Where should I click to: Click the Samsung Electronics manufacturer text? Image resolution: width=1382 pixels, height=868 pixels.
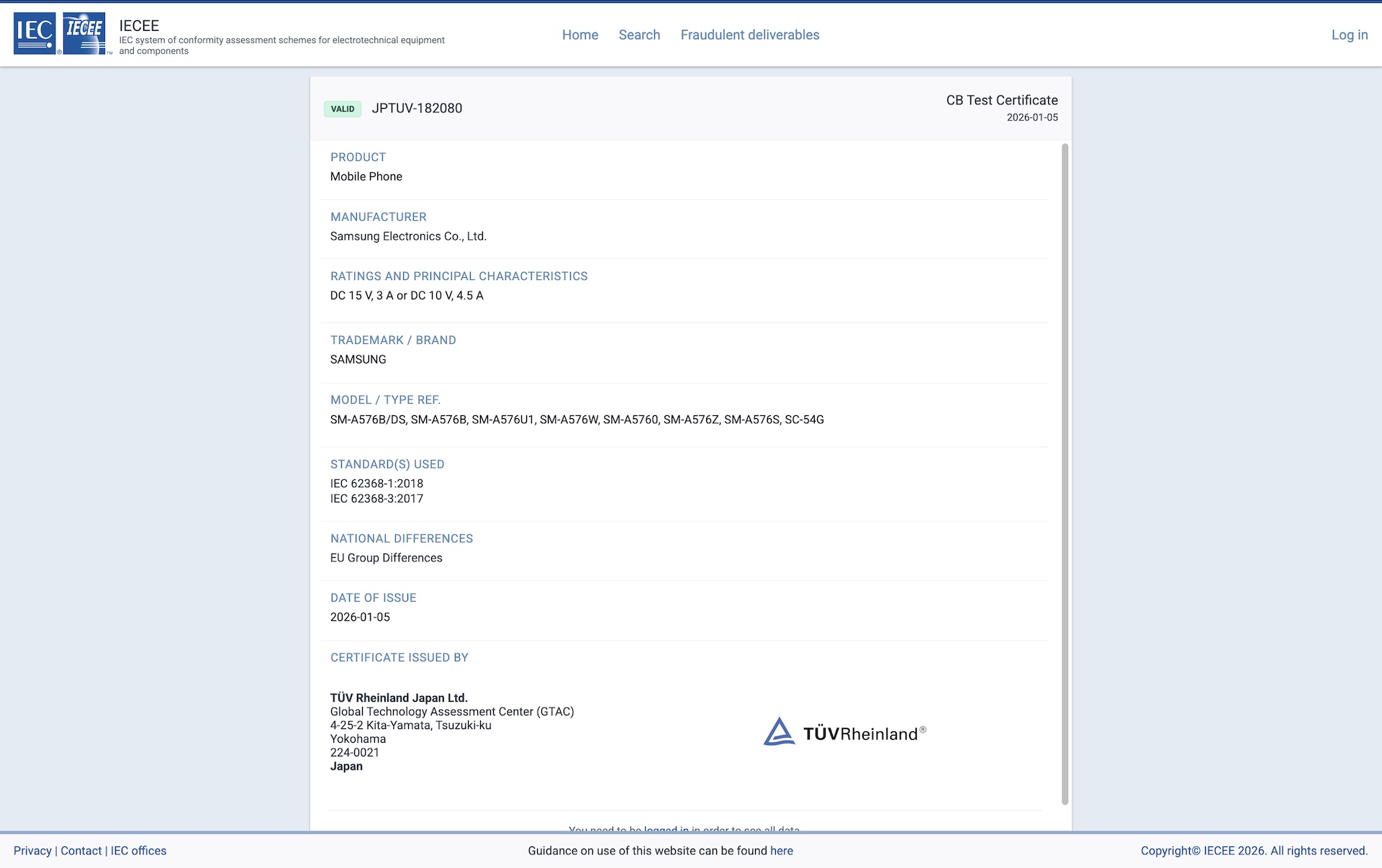pyautogui.click(x=408, y=236)
